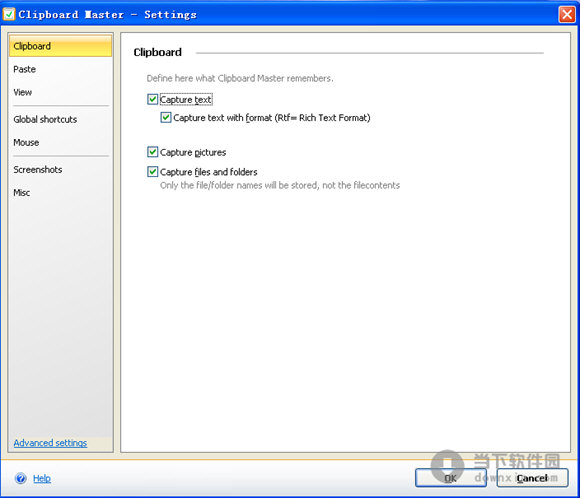Select the Clipboard settings category

(60, 46)
